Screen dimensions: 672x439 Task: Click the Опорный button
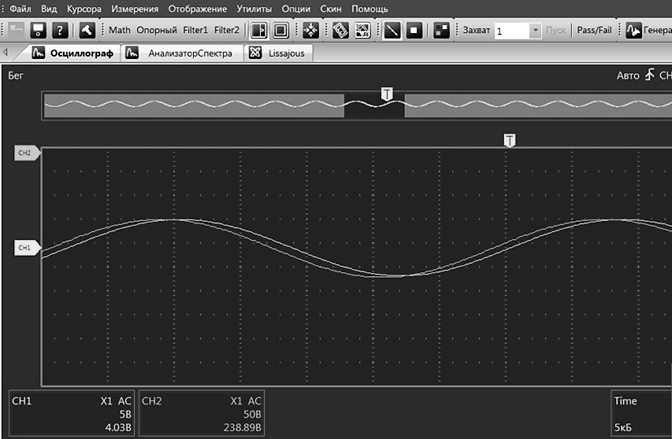coord(157,30)
